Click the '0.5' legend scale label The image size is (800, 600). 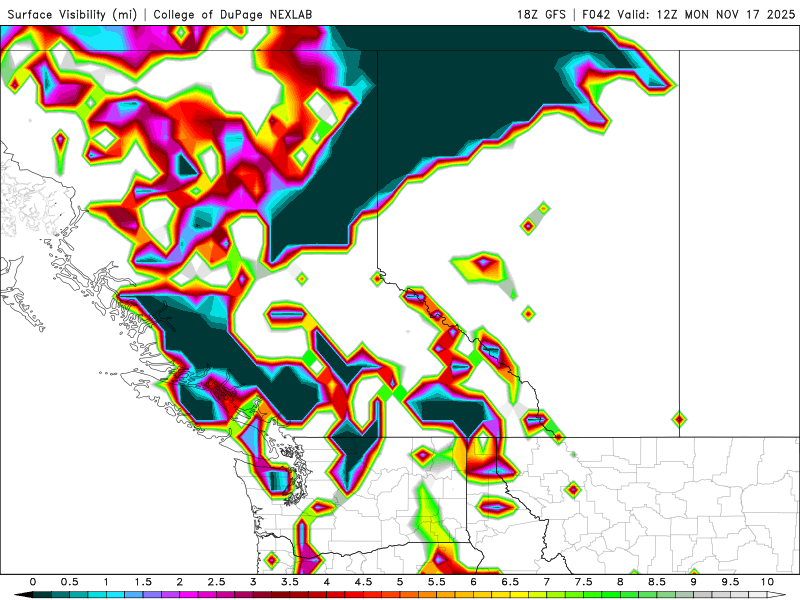pyautogui.click(x=69, y=582)
